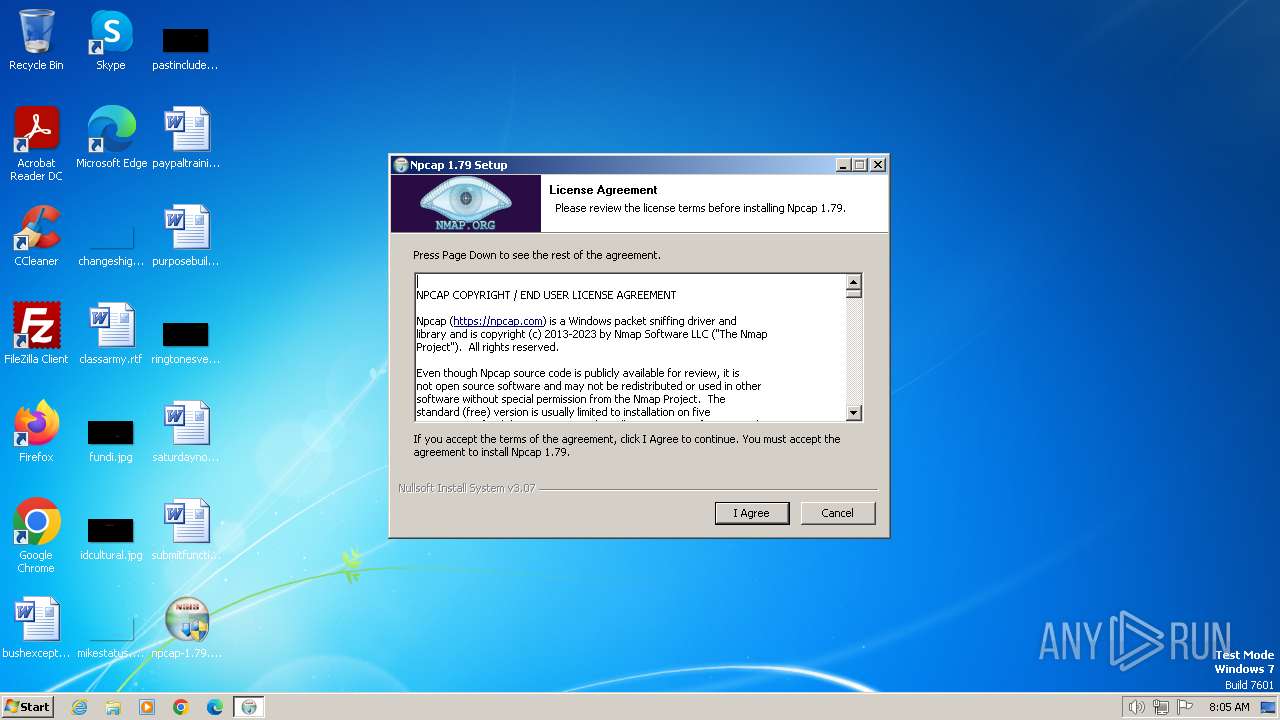Select the idcultural.jpg image file

pyautogui.click(x=111, y=538)
